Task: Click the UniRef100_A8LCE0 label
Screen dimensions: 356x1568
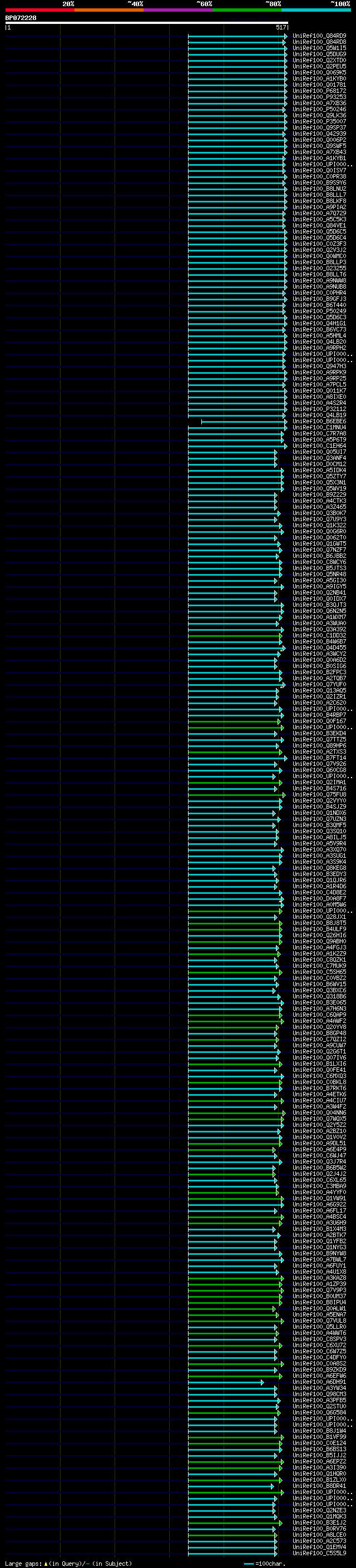Action: [x=319, y=1535]
